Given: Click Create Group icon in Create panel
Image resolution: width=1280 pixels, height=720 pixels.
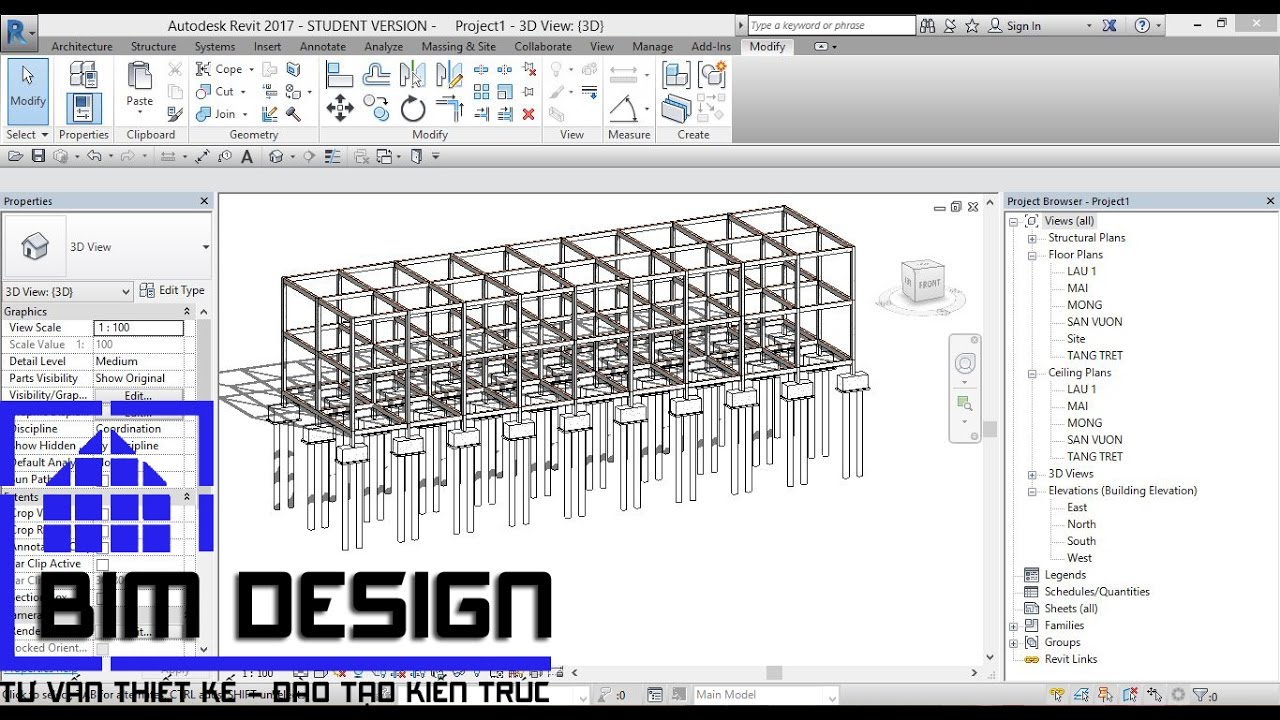Looking at the screenshot, I should coord(711,74).
